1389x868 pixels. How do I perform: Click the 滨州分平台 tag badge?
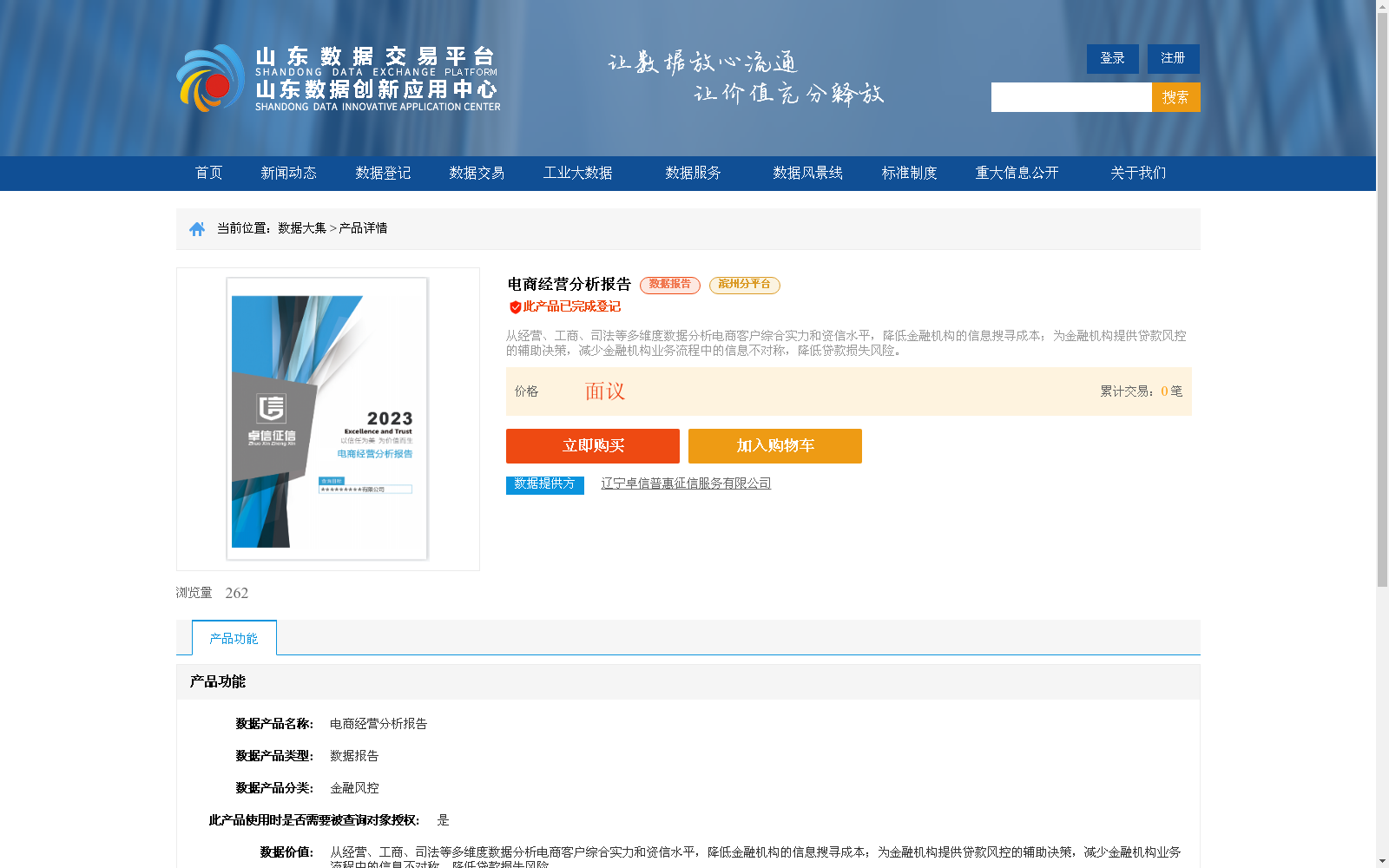[745, 285]
